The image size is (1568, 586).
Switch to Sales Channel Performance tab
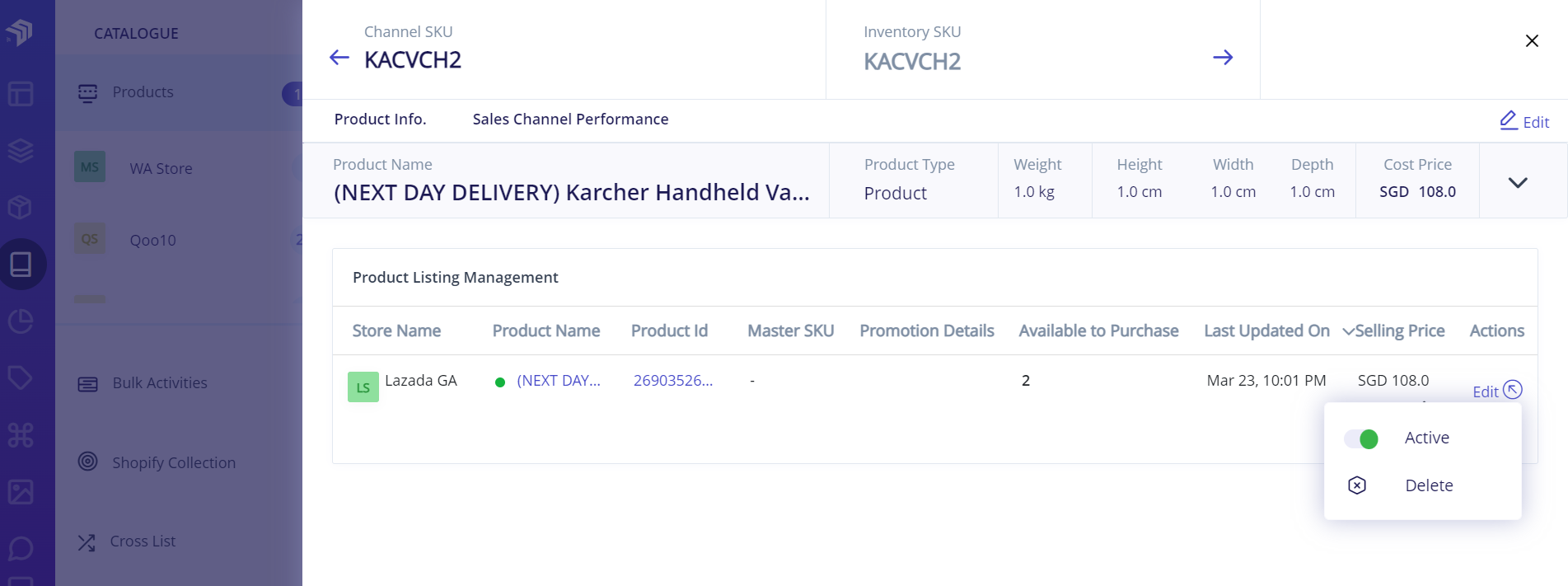pyautogui.click(x=570, y=120)
